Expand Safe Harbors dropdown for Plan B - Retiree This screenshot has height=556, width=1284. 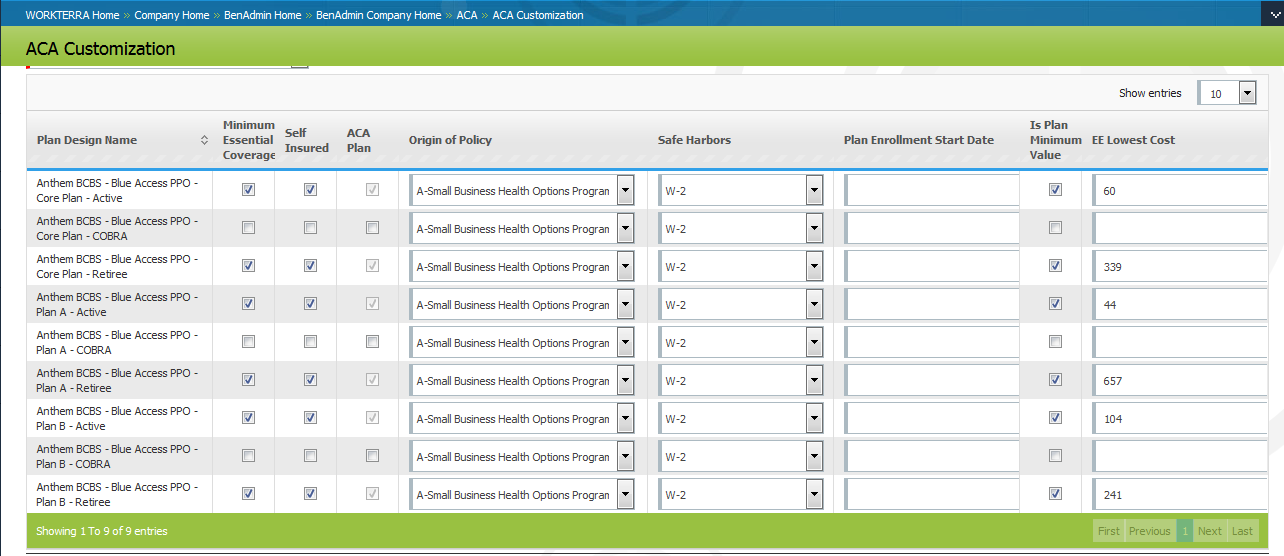(814, 494)
